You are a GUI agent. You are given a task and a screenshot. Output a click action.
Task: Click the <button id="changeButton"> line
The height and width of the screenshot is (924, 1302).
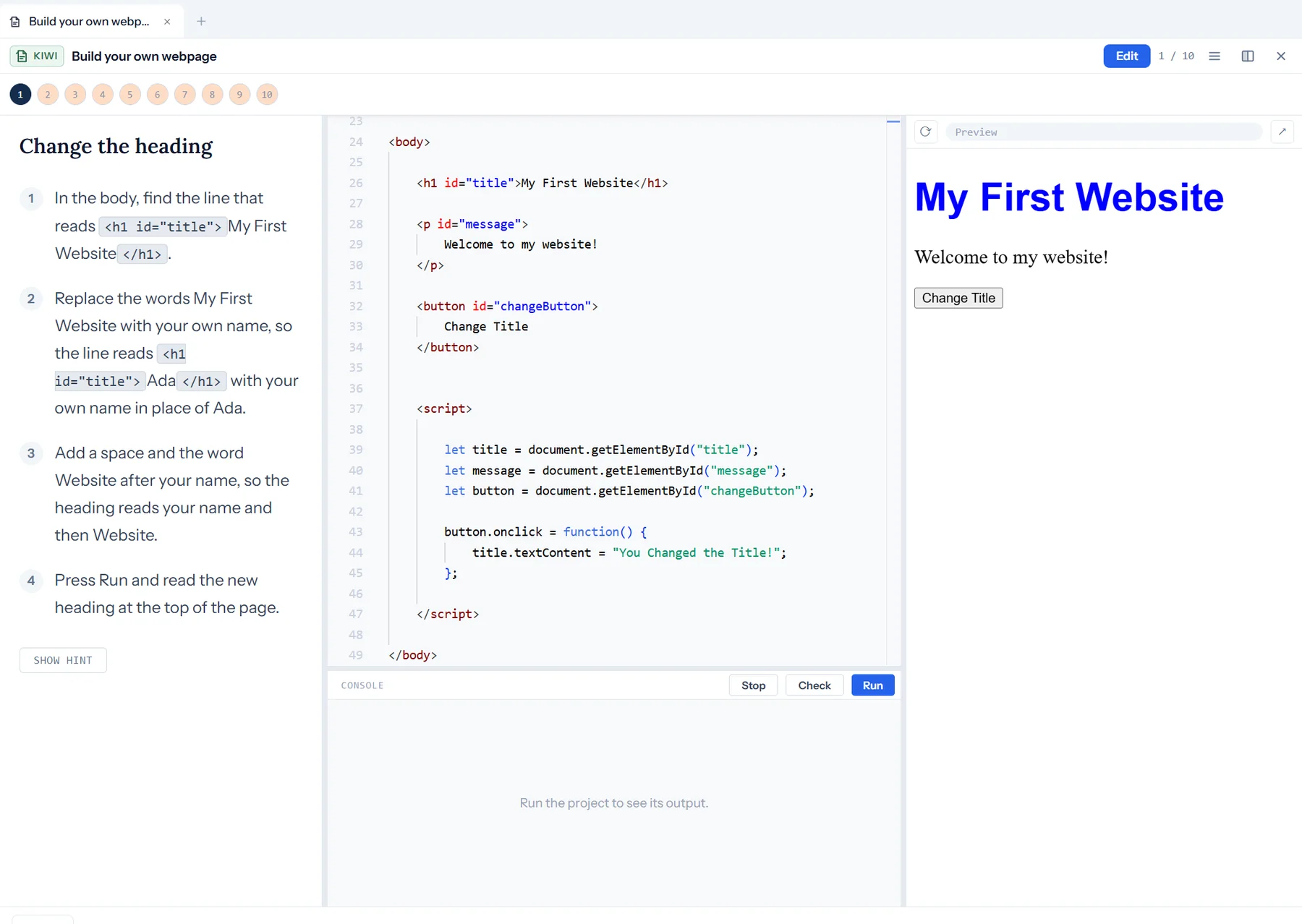coord(507,306)
